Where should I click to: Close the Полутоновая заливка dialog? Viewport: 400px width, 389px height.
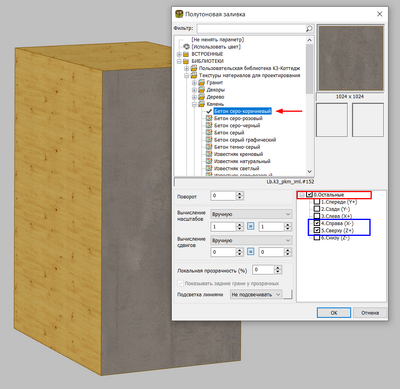pyautogui.click(x=379, y=14)
